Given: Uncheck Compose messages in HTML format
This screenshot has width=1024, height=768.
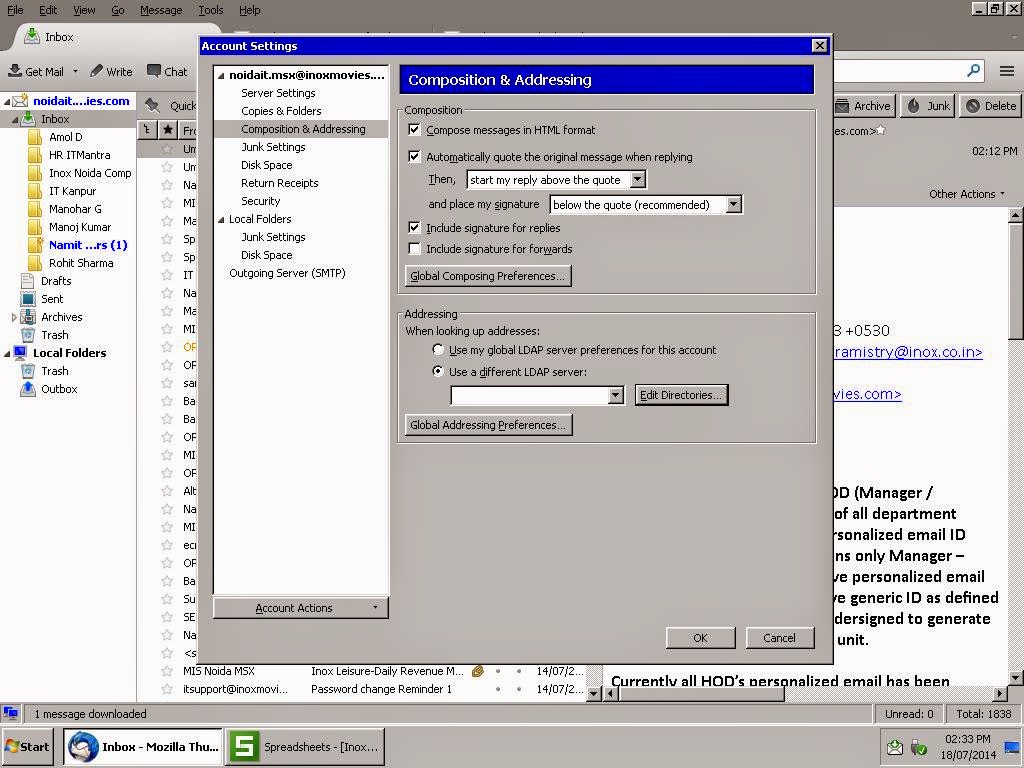Looking at the screenshot, I should [415, 129].
